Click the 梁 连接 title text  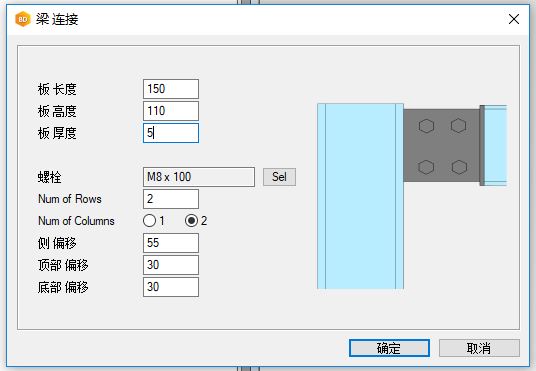[x=57, y=19]
